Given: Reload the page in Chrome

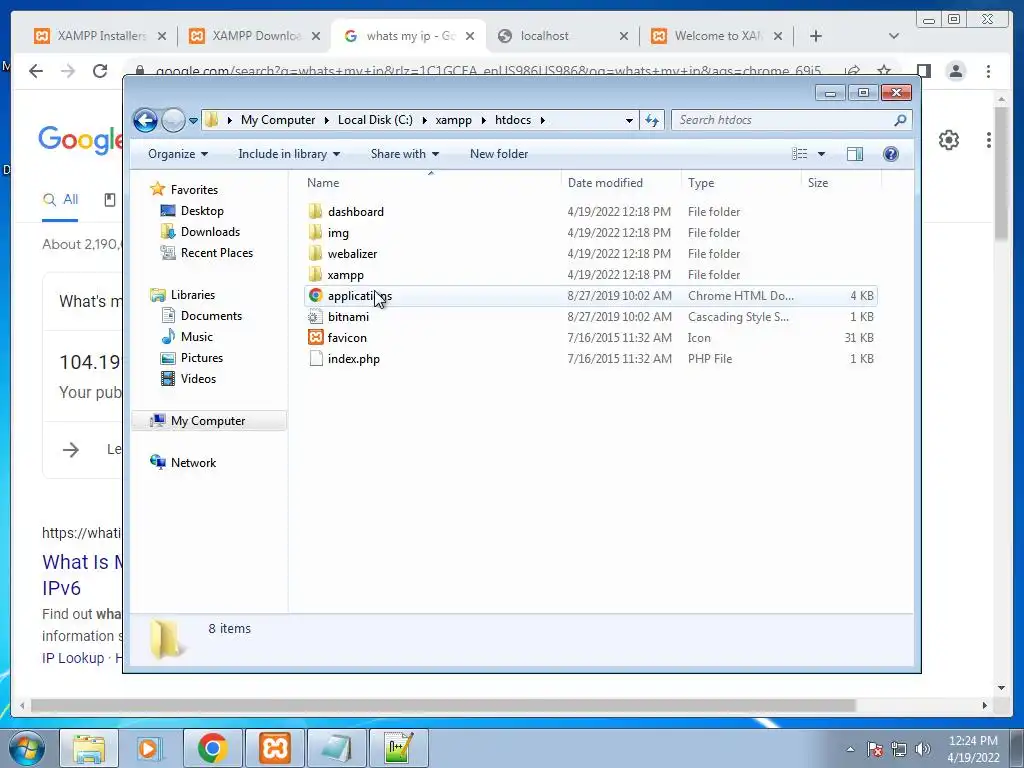Looking at the screenshot, I should [100, 71].
